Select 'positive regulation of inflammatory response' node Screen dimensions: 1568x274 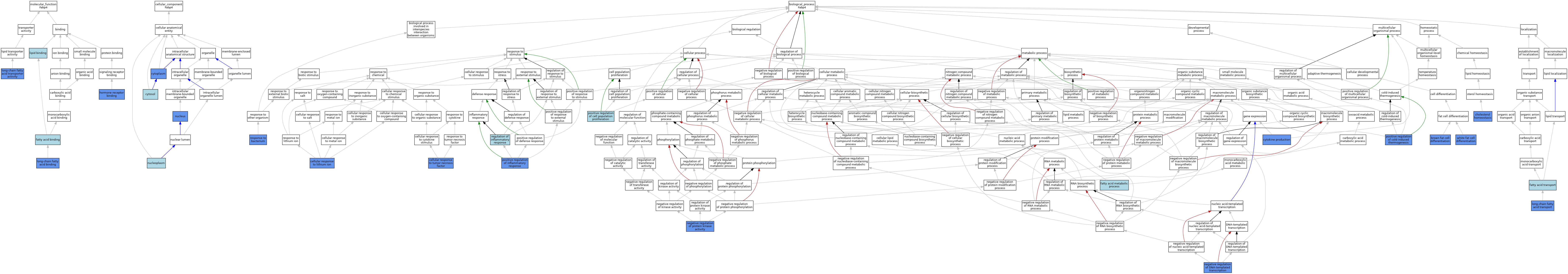tap(515, 163)
